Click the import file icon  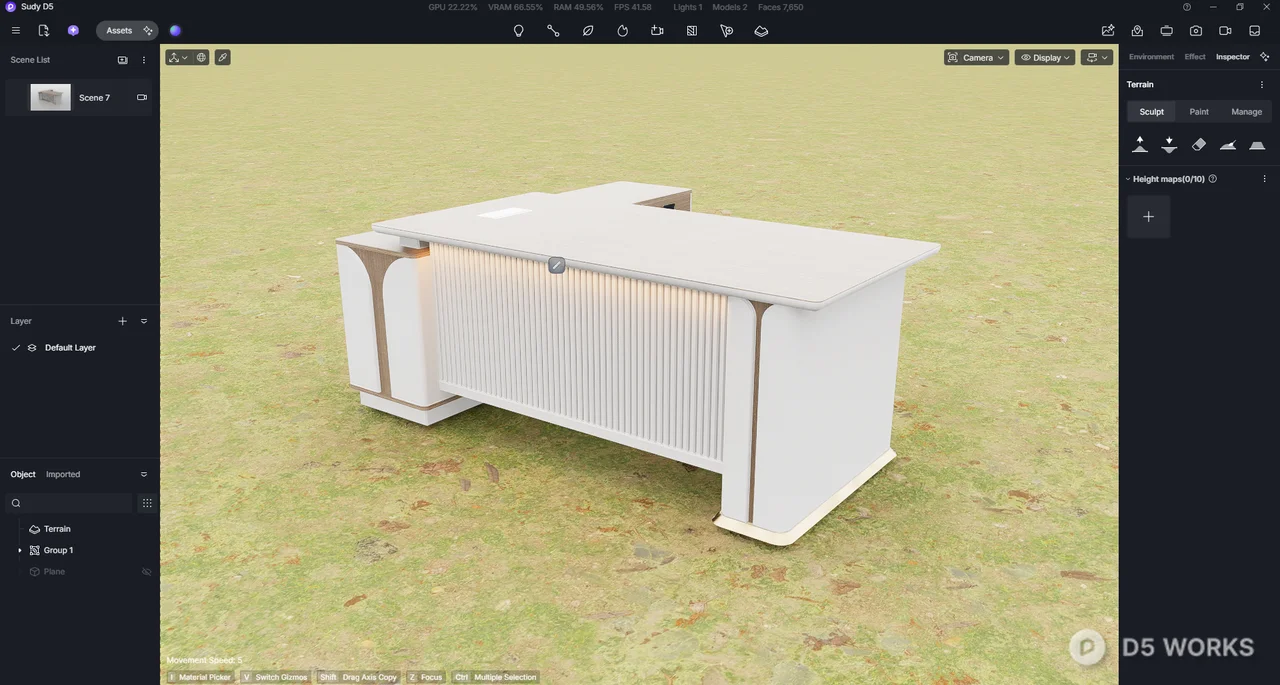[x=43, y=31]
